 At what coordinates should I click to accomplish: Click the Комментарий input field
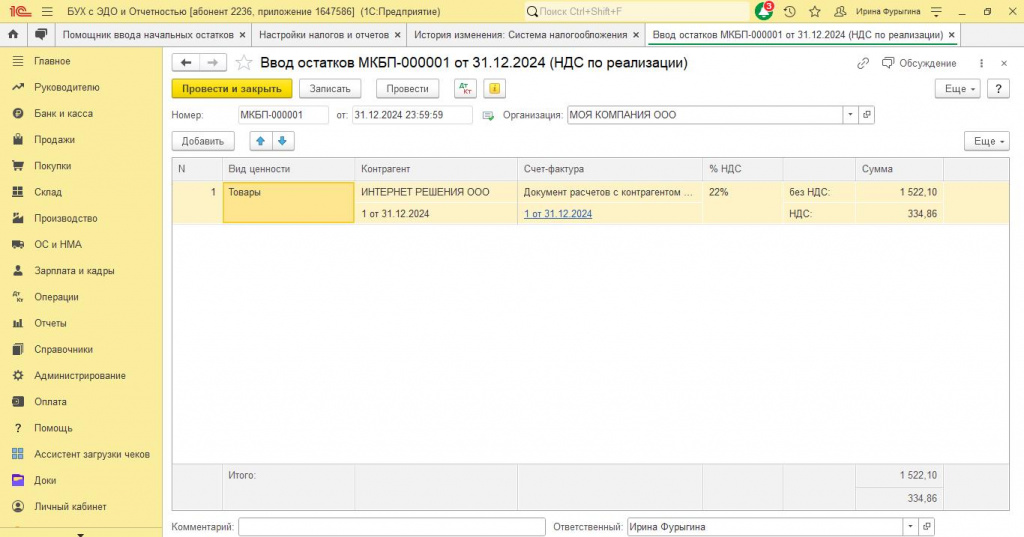(392, 527)
